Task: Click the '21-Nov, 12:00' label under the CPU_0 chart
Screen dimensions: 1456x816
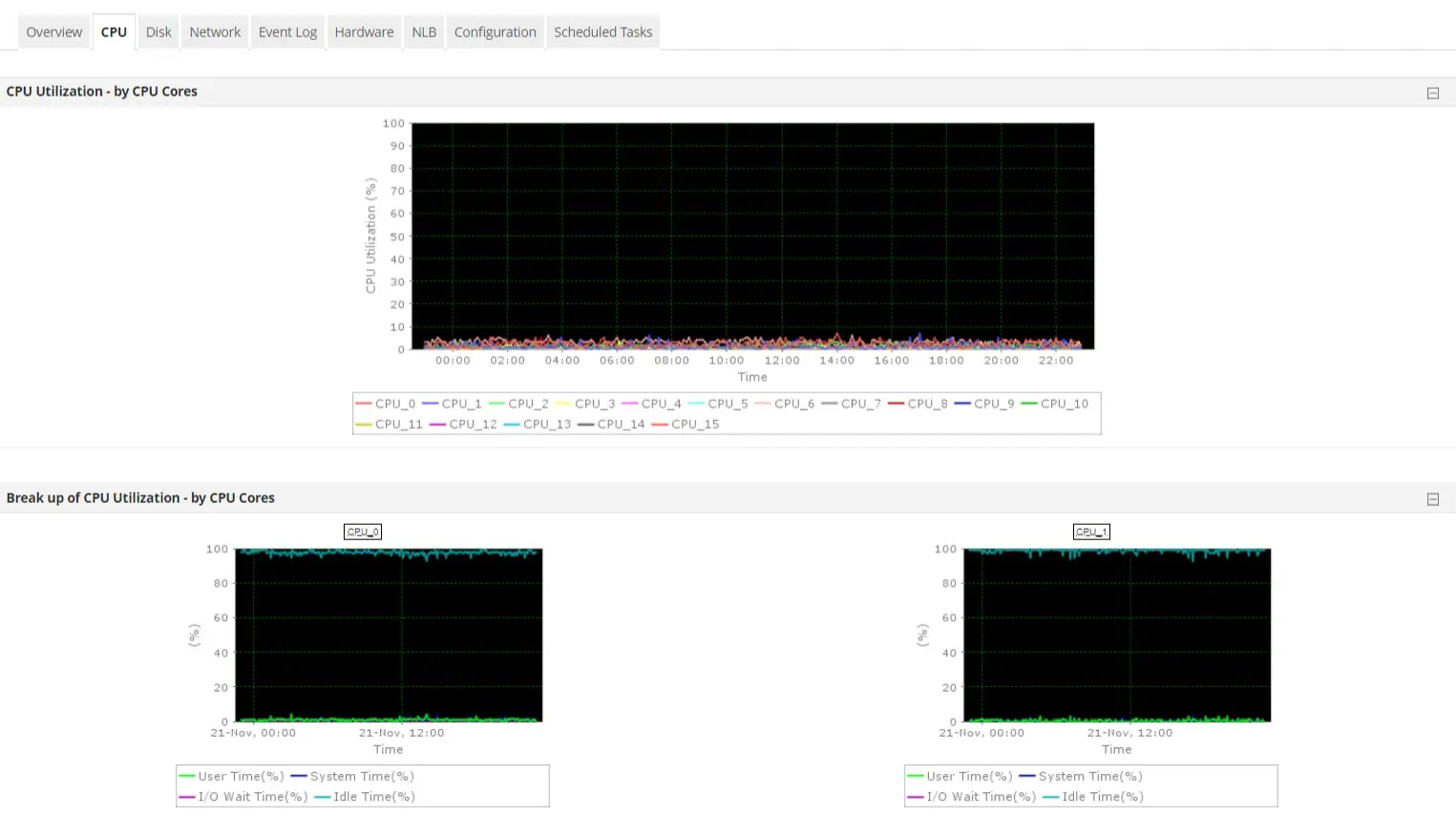Action: coord(401,733)
